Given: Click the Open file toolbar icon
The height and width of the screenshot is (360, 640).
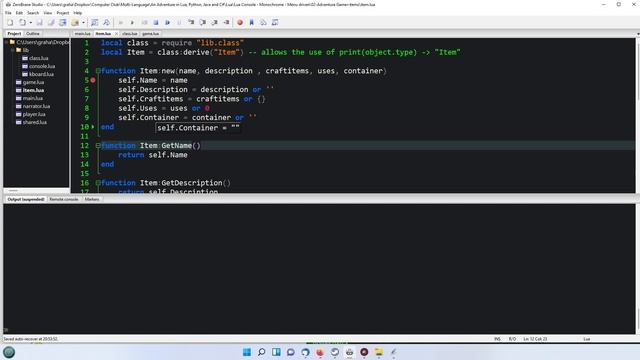Looking at the screenshot, I should click(x=22, y=22).
